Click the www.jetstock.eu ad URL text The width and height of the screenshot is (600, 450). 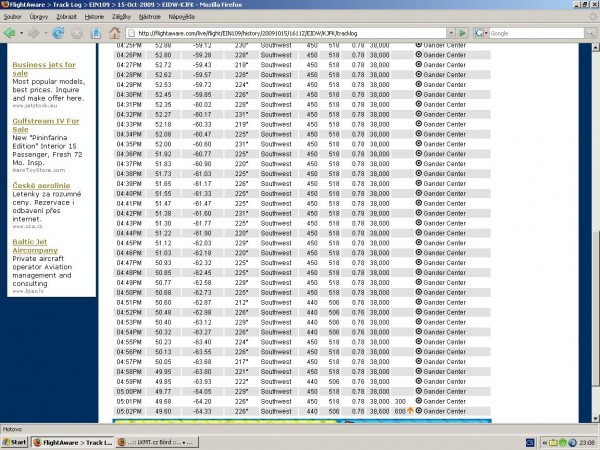pos(35,106)
